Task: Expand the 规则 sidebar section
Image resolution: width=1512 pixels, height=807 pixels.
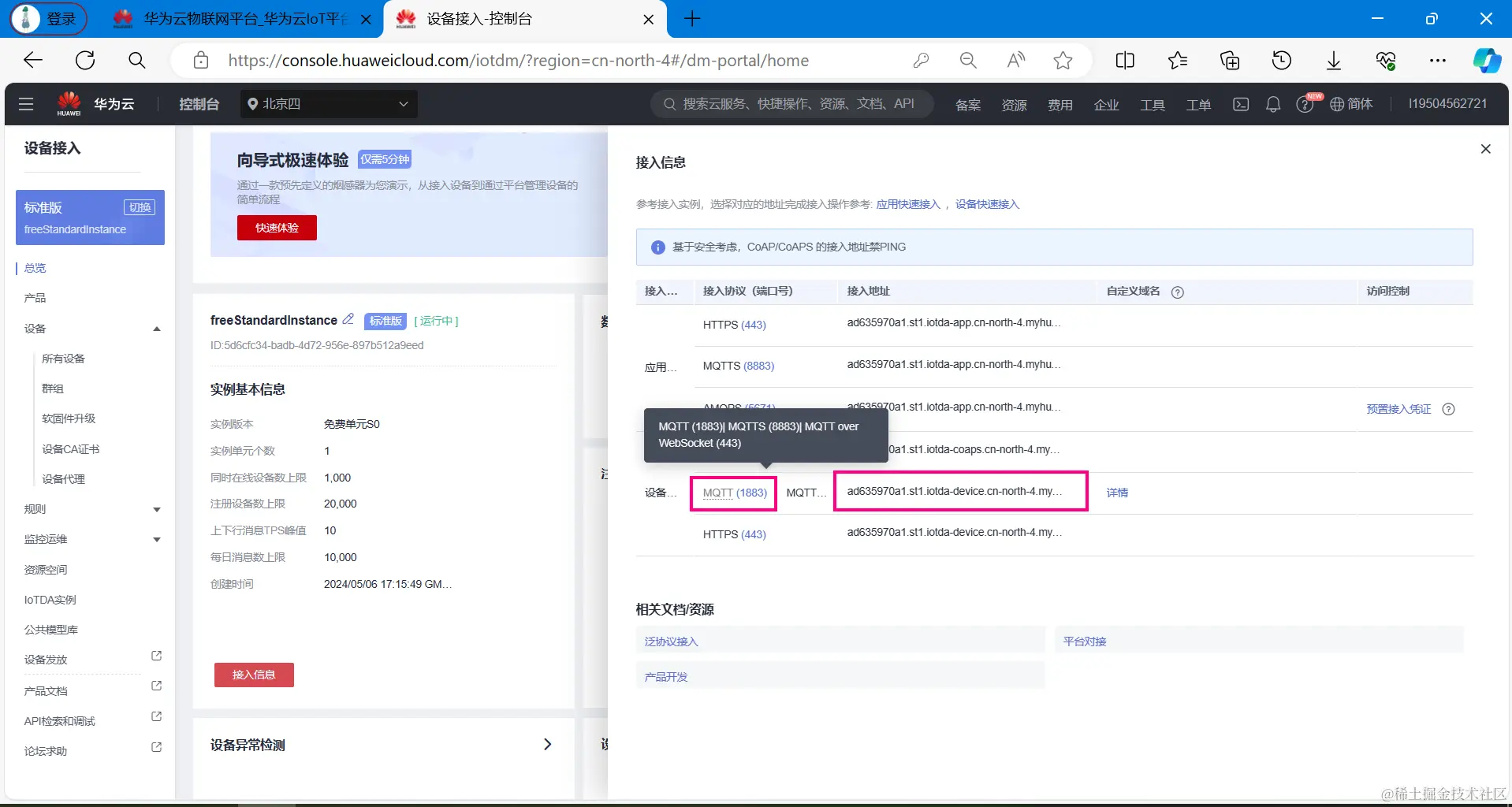Action: (x=157, y=510)
